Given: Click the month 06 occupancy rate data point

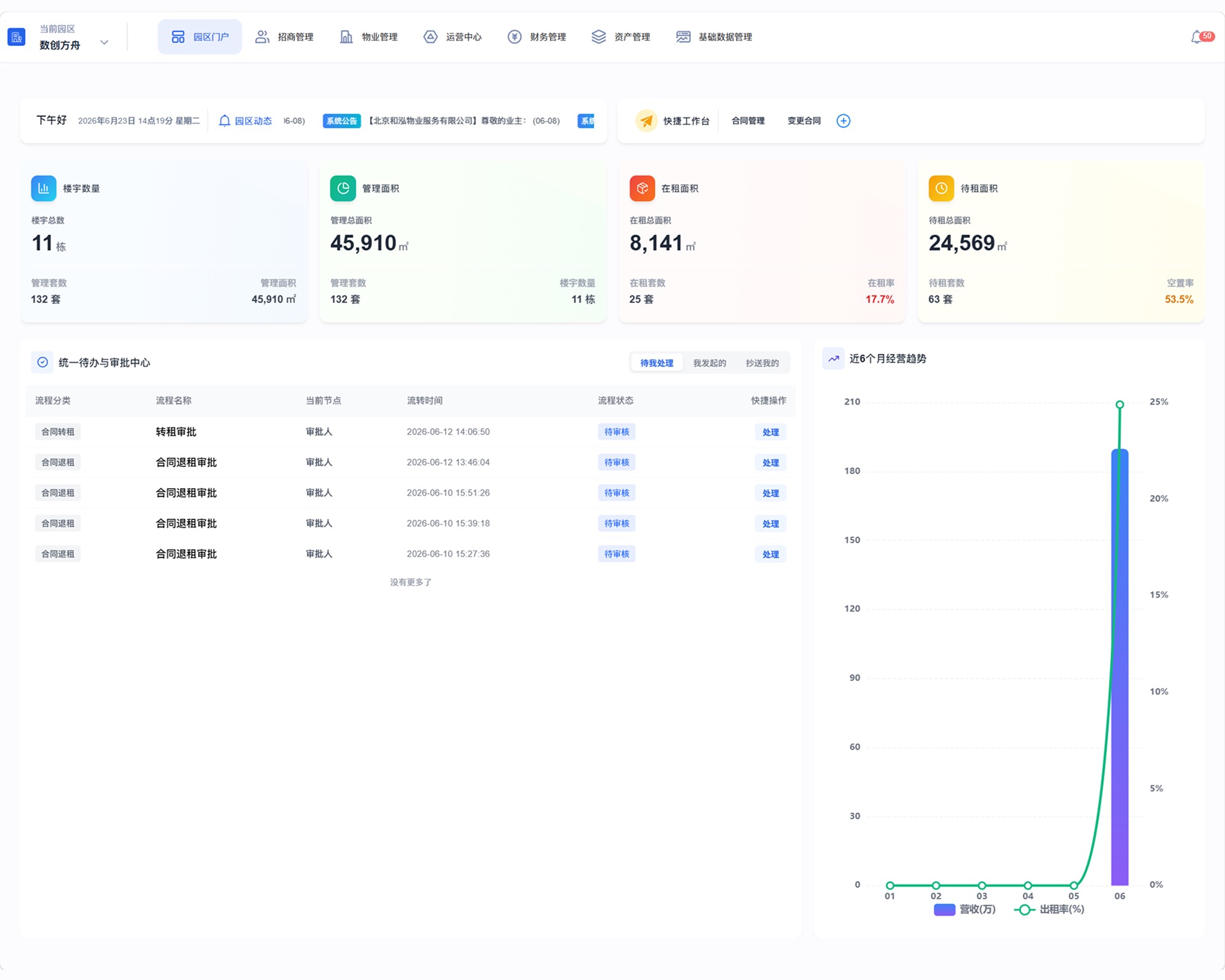Looking at the screenshot, I should click(1120, 405).
